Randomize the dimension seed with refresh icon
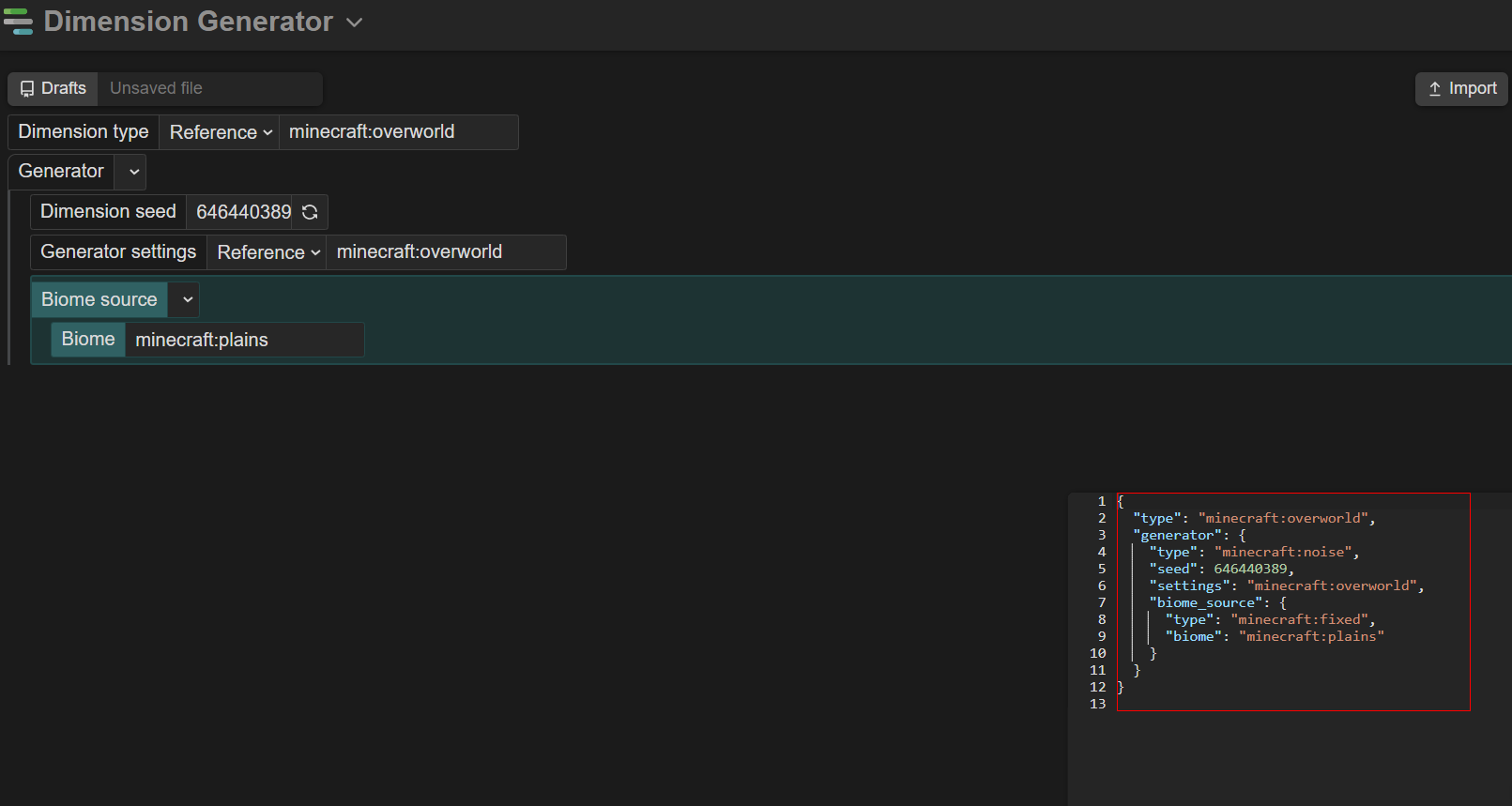Image resolution: width=1512 pixels, height=806 pixels. (310, 212)
